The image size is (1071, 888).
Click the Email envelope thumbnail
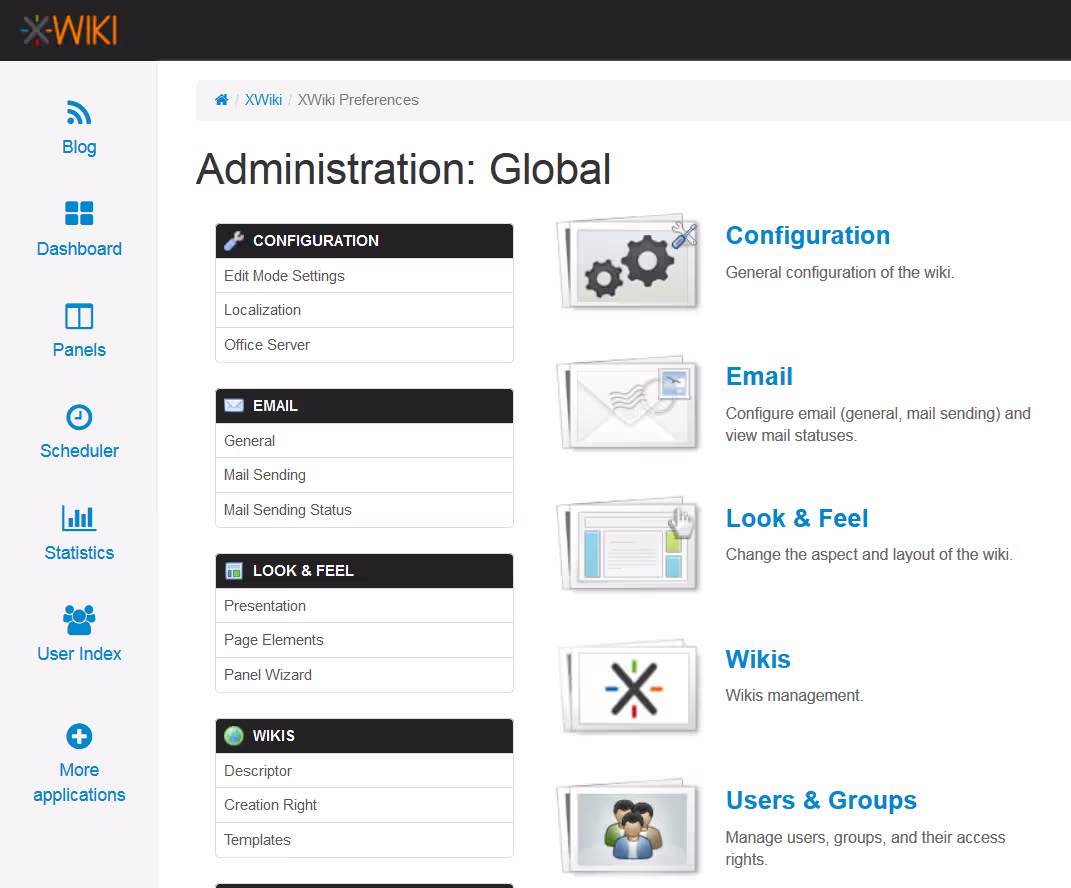[x=628, y=404]
